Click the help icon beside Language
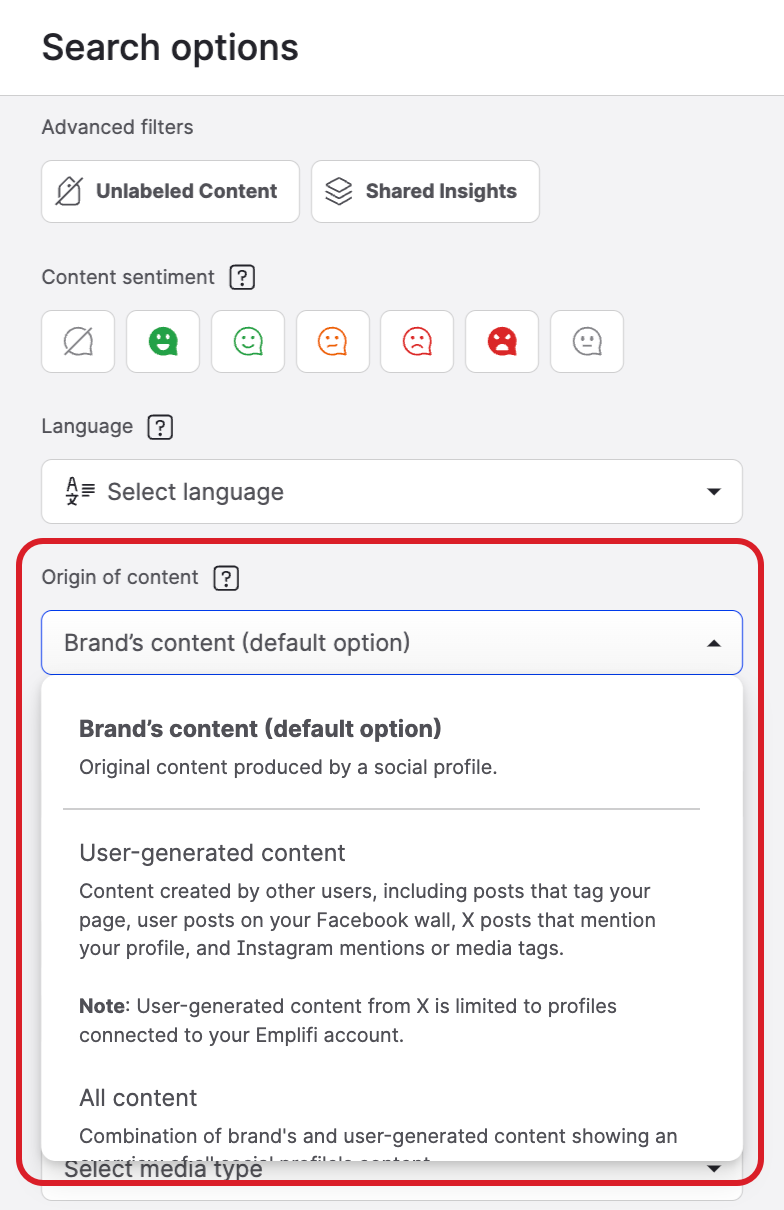 160,427
